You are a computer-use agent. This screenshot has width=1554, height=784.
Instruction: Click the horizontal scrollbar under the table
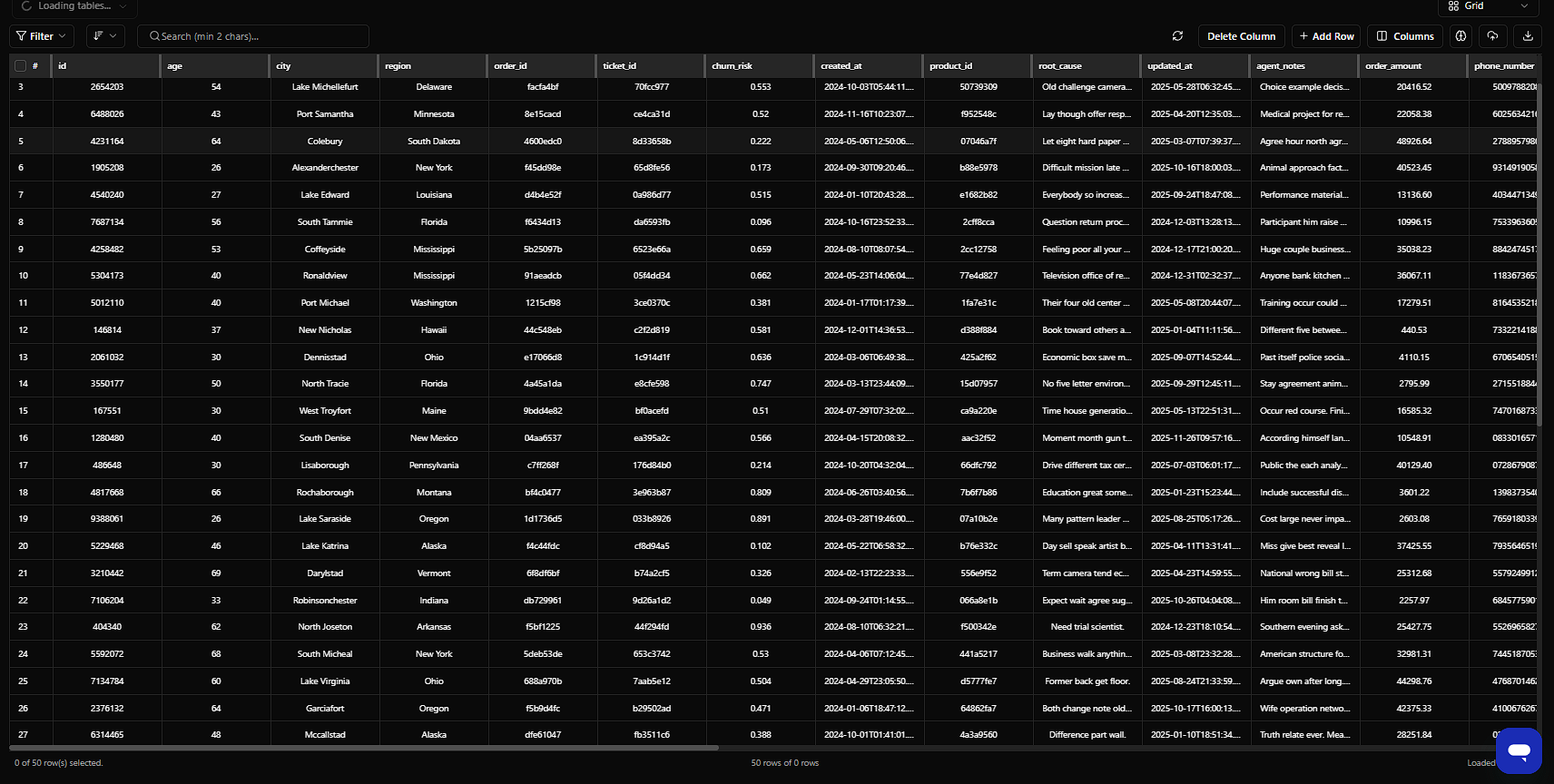pyautogui.click(x=363, y=748)
